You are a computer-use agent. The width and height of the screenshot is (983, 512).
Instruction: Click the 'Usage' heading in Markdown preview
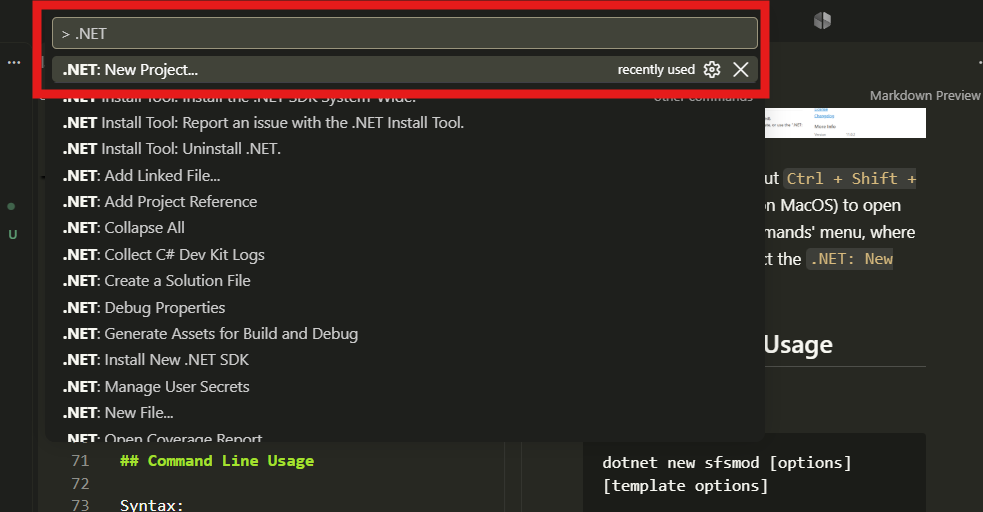[798, 345]
